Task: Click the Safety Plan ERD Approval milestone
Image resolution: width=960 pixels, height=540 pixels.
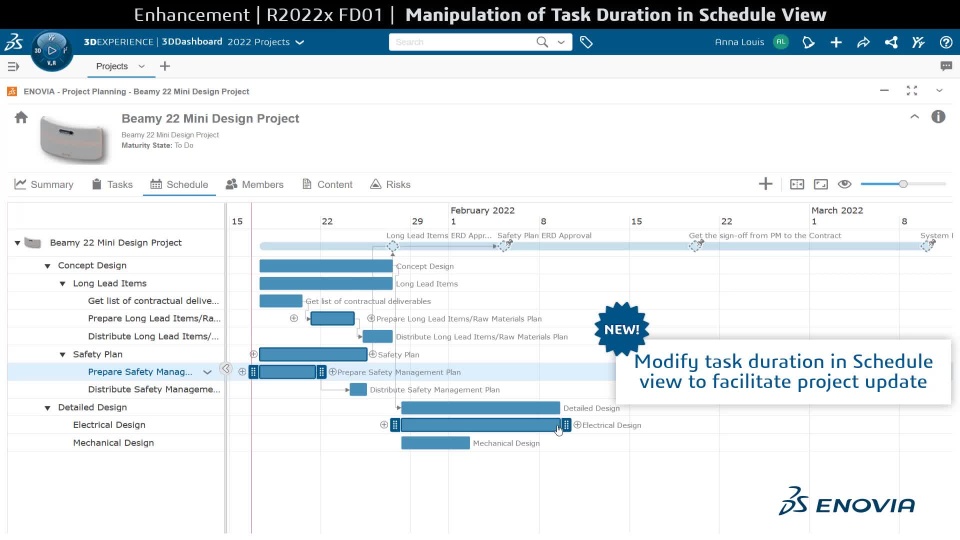Action: click(504, 246)
